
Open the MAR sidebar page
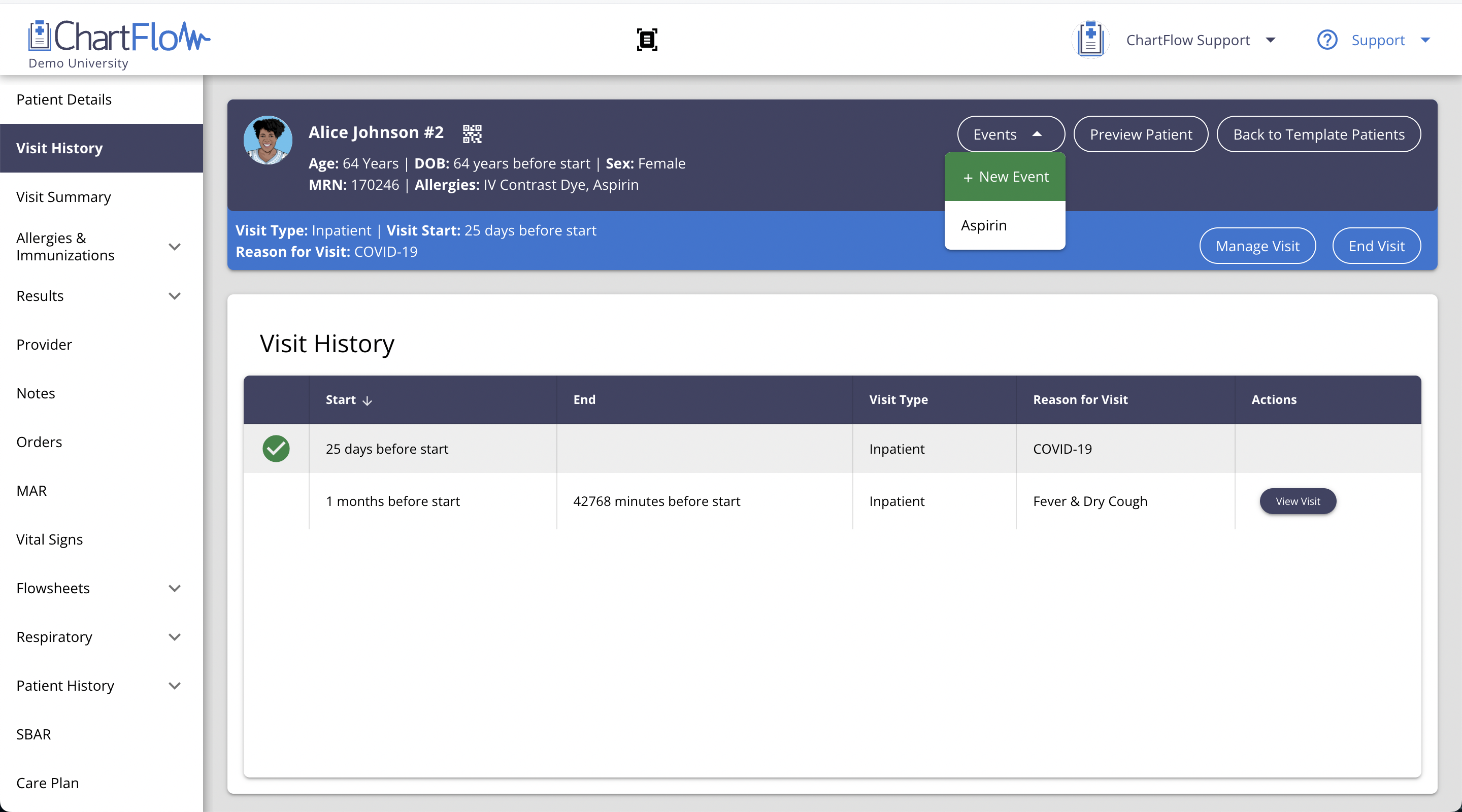point(32,491)
